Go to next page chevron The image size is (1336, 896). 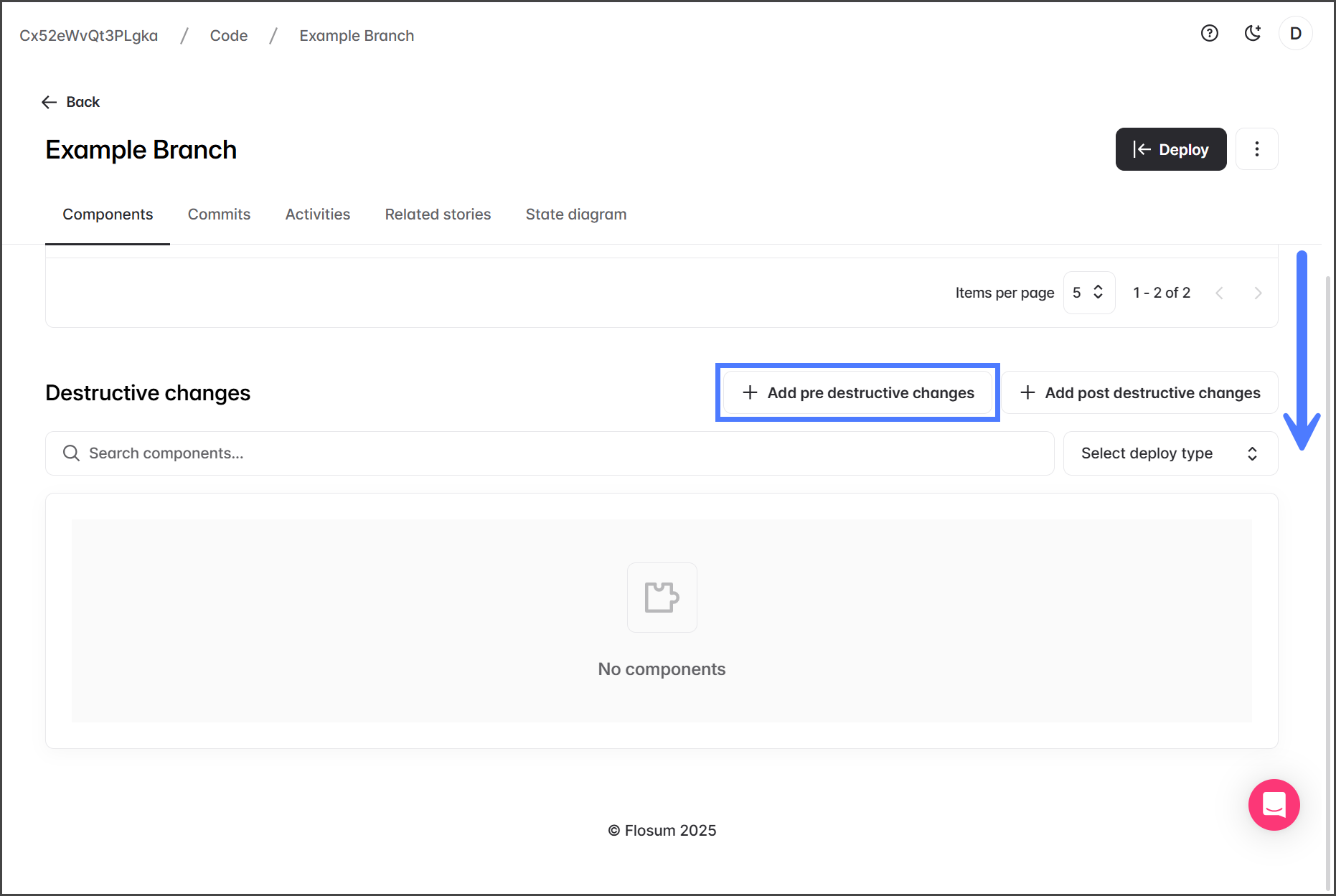pos(1258,293)
